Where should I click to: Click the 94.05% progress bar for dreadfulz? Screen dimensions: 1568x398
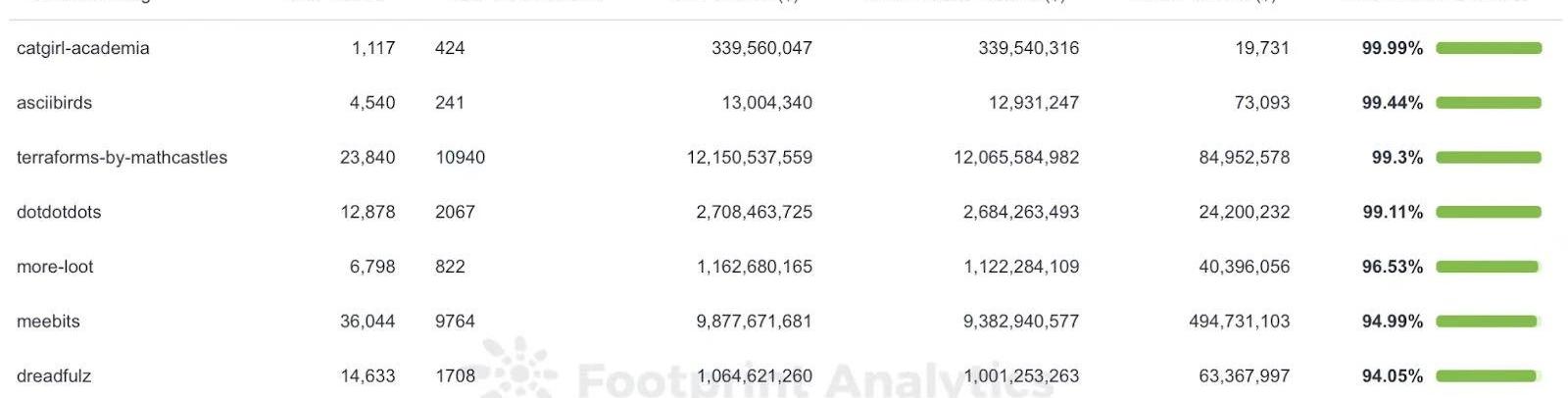pyautogui.click(x=1489, y=376)
